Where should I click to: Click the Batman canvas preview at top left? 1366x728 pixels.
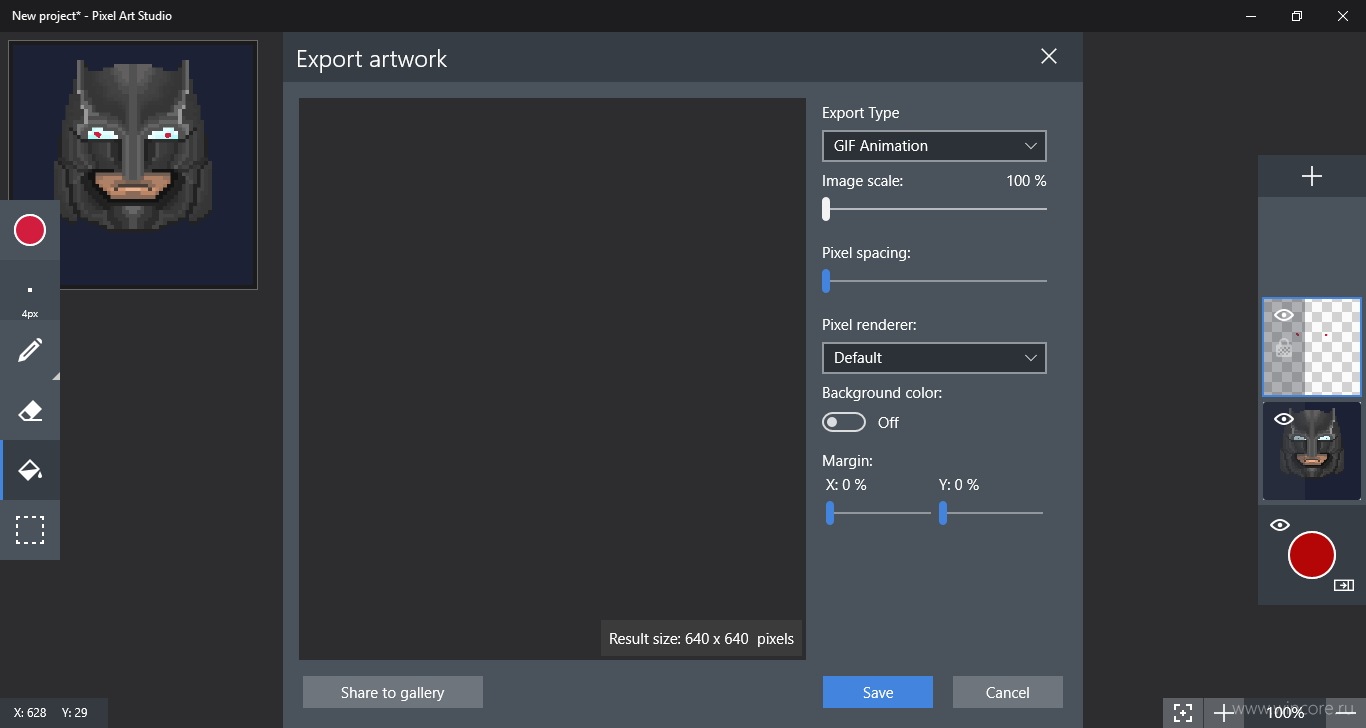133,165
